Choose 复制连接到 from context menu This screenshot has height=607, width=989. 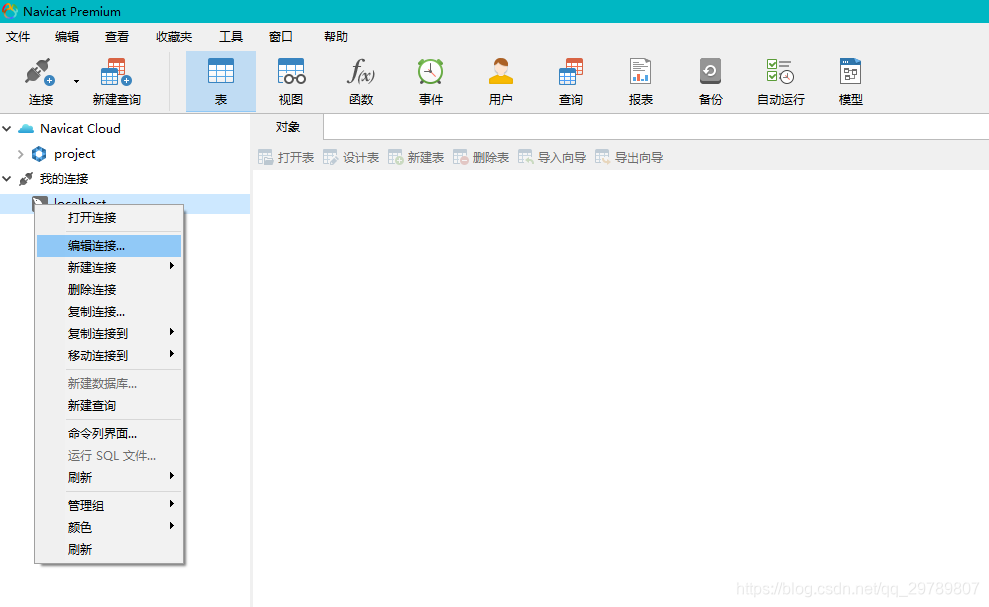tap(109, 333)
